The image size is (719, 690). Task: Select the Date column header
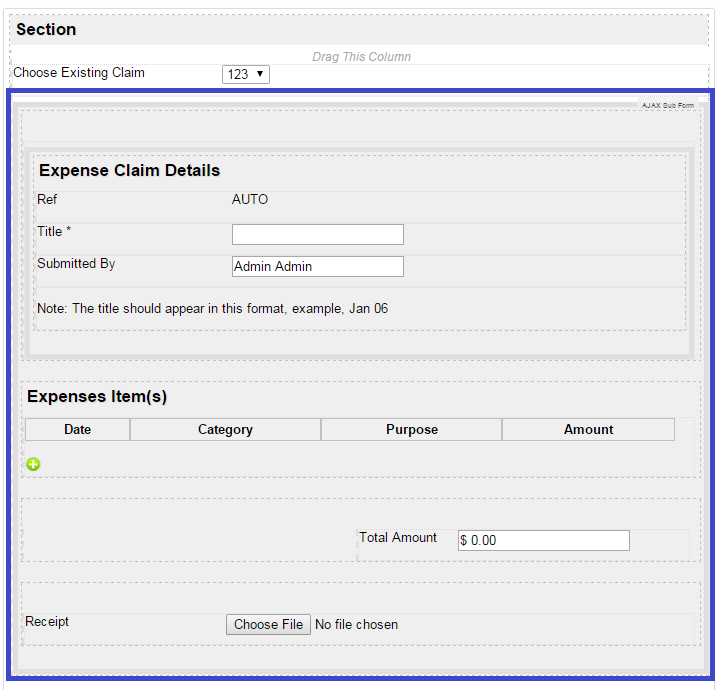[x=77, y=429]
